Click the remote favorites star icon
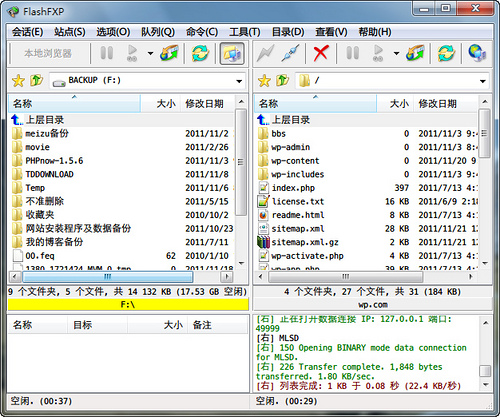 264,81
